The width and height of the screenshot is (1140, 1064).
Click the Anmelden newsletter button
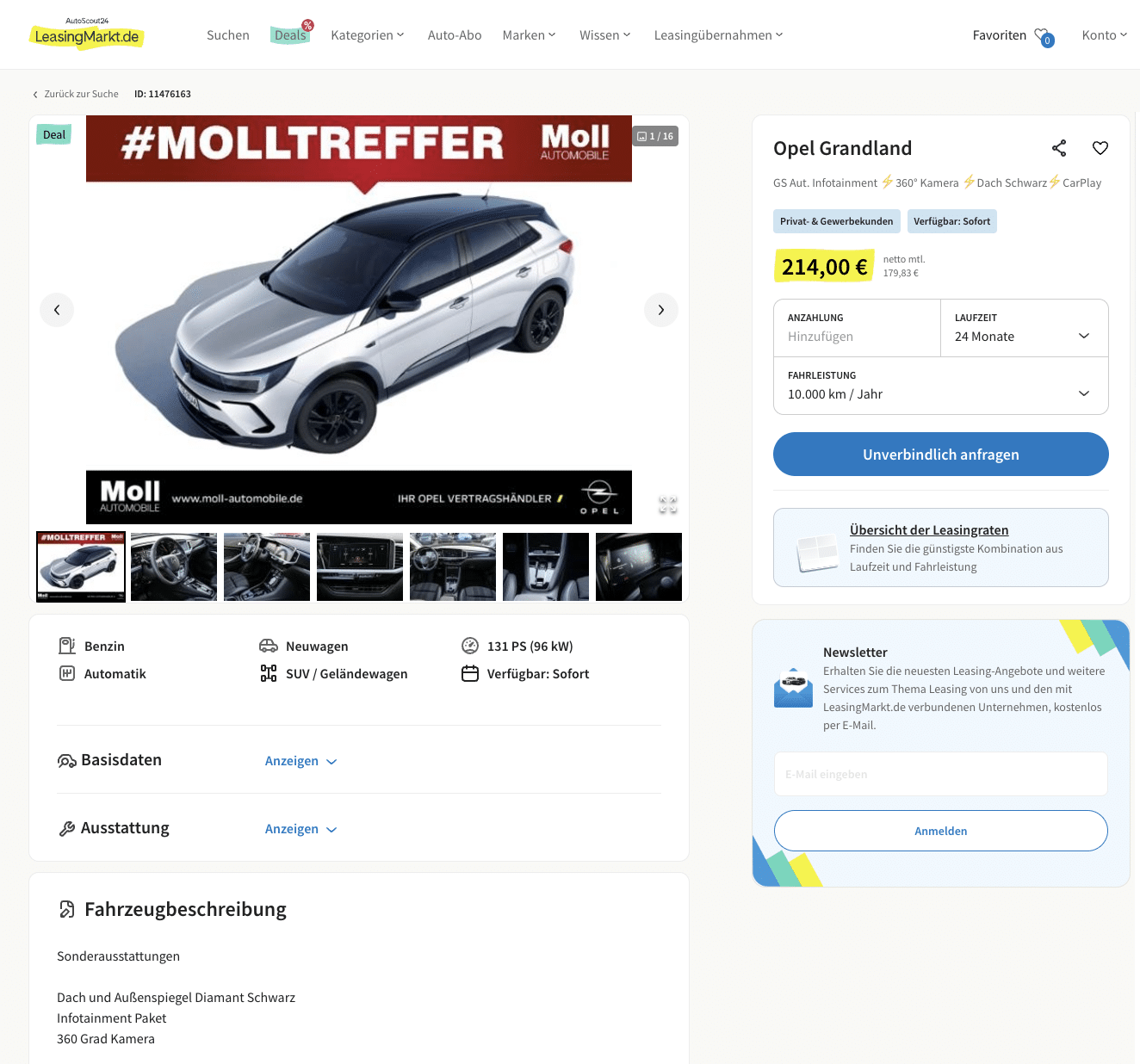(x=941, y=831)
